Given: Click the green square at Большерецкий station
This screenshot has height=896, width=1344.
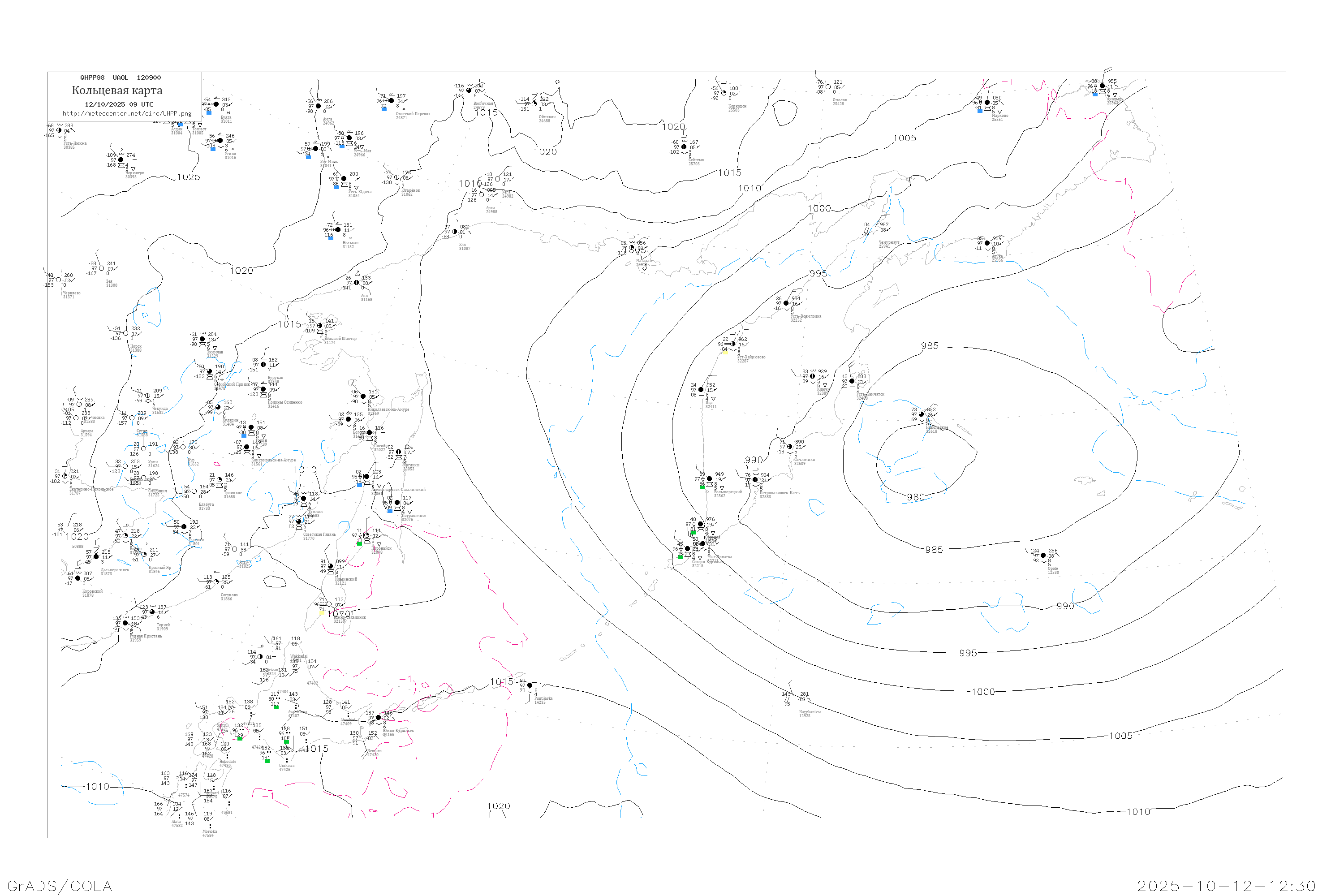Looking at the screenshot, I should pos(702,487).
